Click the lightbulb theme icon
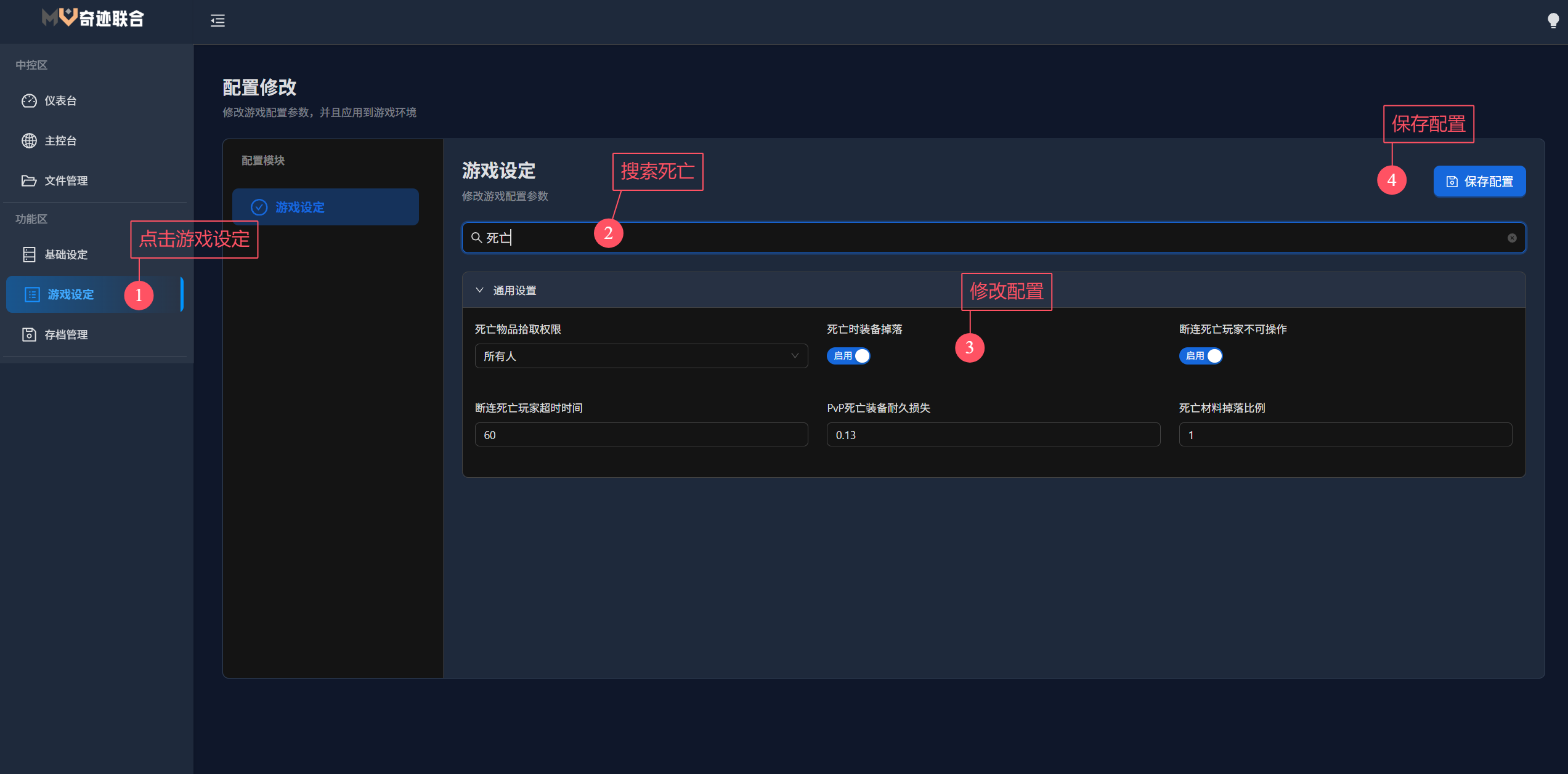 point(1553,21)
